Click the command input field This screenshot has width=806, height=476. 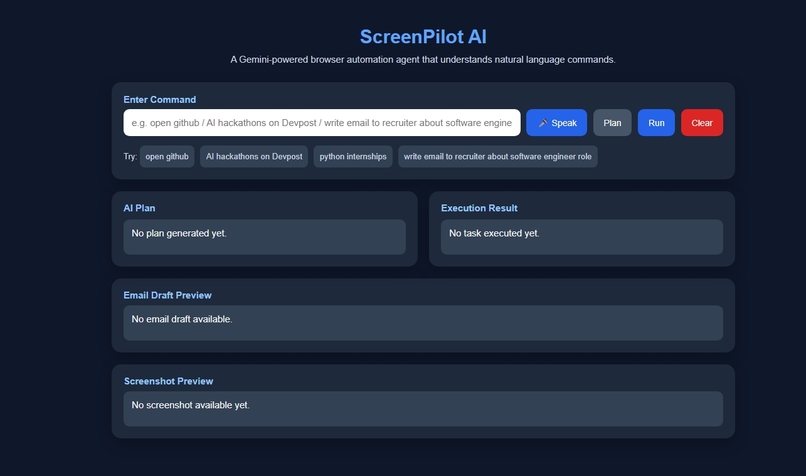(322, 123)
